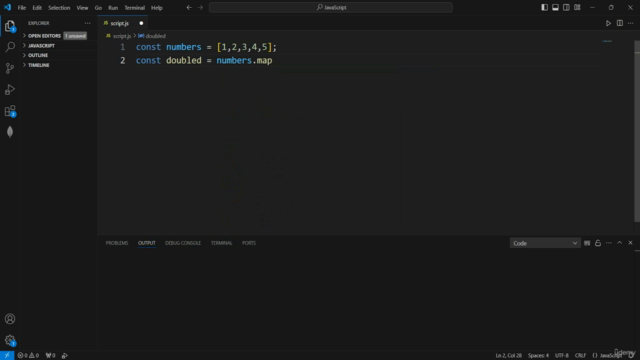
Task: Click the editor vertical scrollbar
Action: pos(637,131)
